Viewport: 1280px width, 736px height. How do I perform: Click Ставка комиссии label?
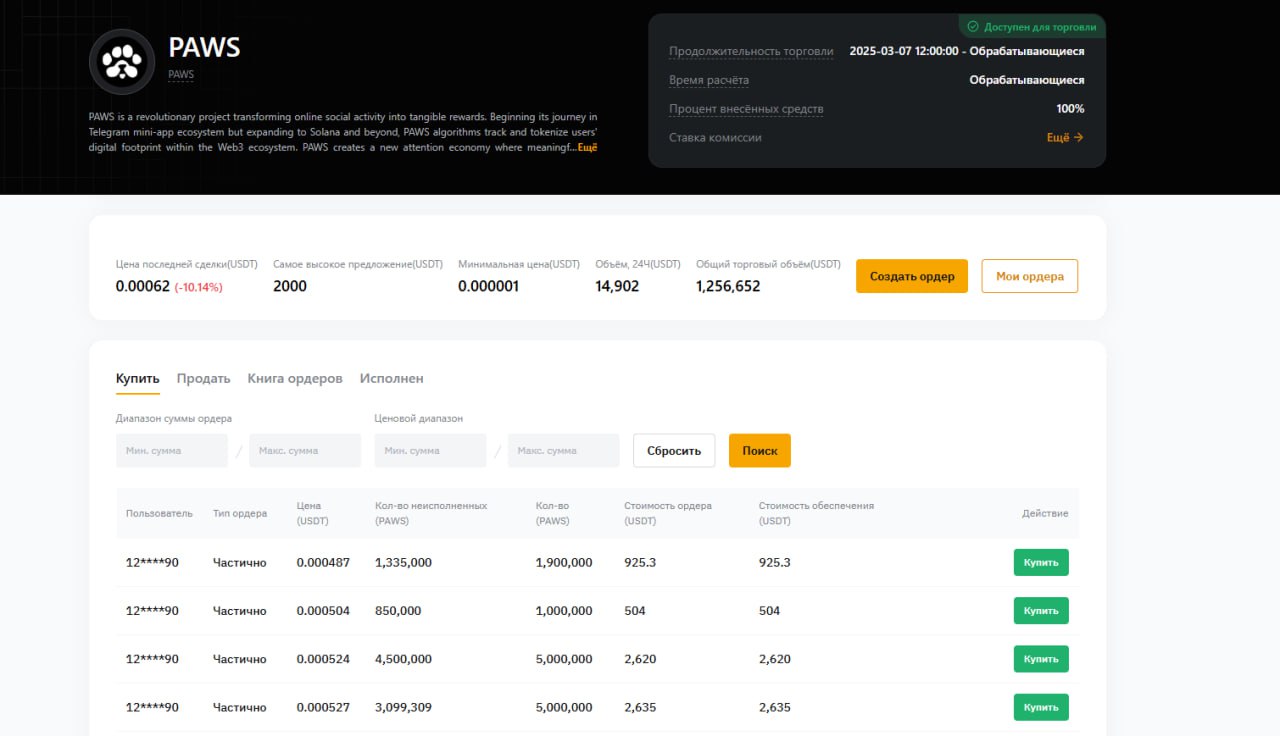(x=715, y=138)
